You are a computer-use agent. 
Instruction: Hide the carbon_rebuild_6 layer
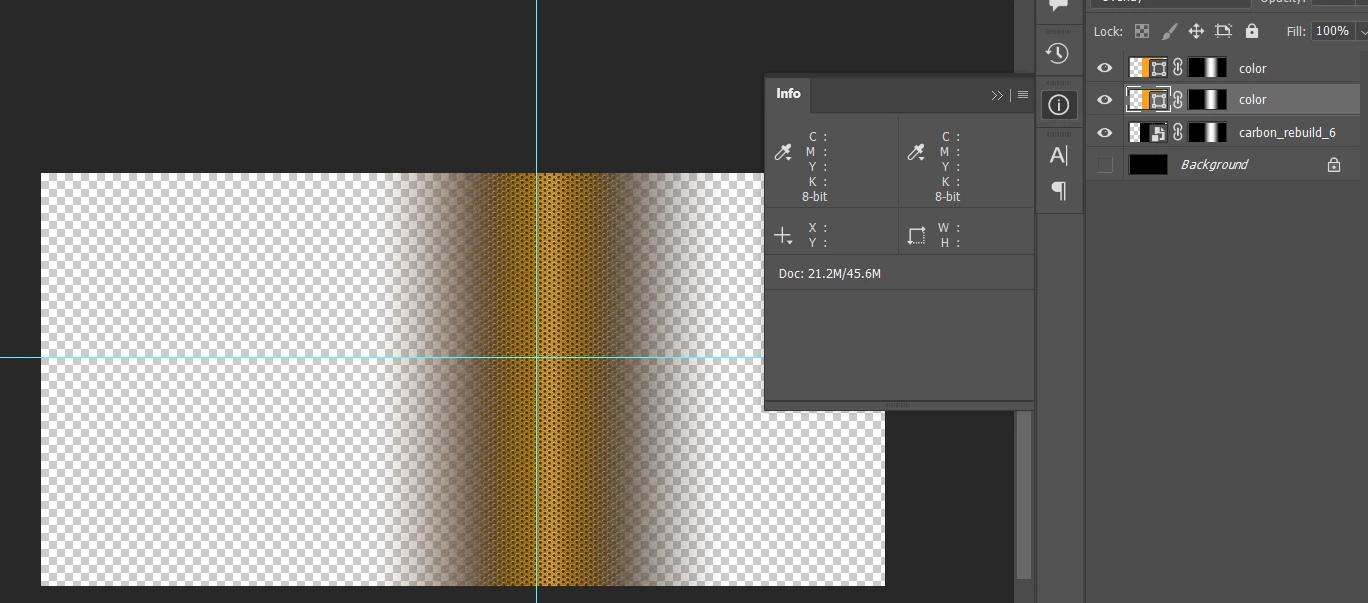[x=1105, y=132]
